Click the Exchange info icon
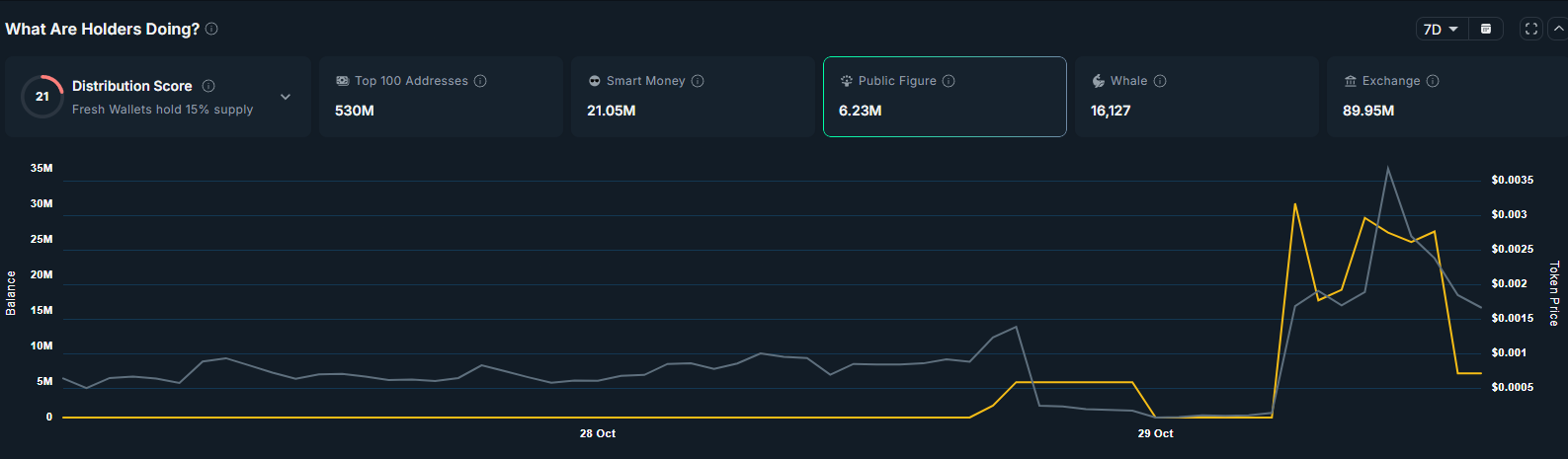Image resolution: width=1568 pixels, height=459 pixels. coord(1433,81)
